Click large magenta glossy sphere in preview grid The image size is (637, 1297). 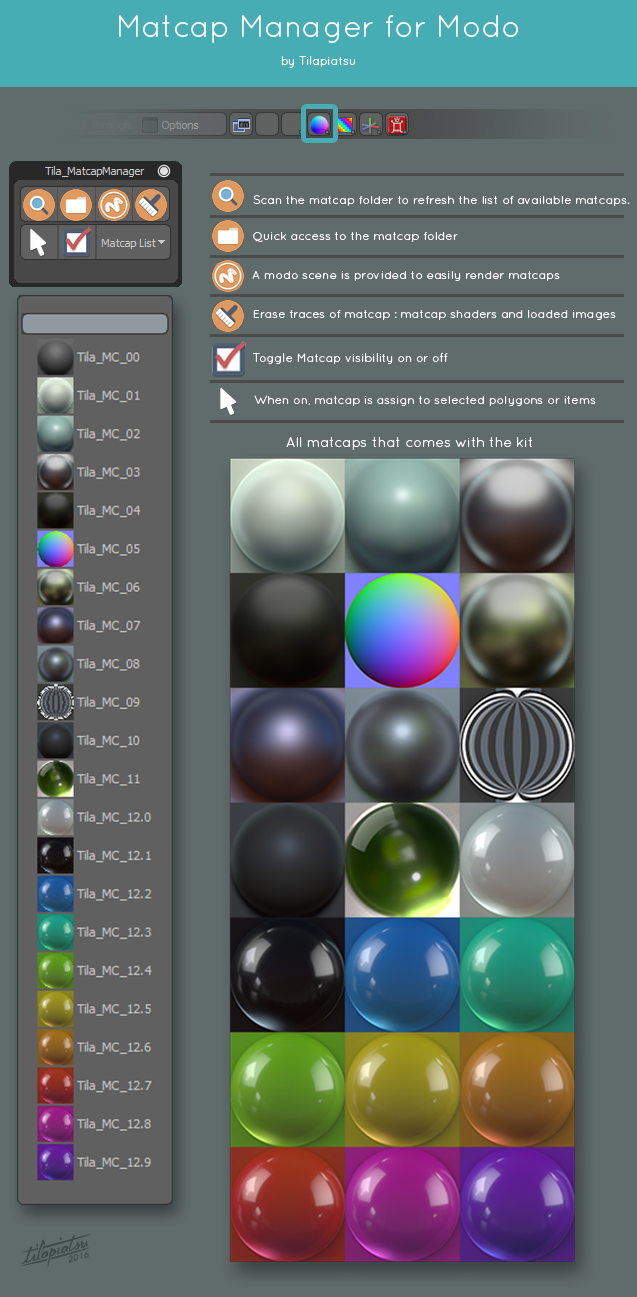coord(402,1204)
